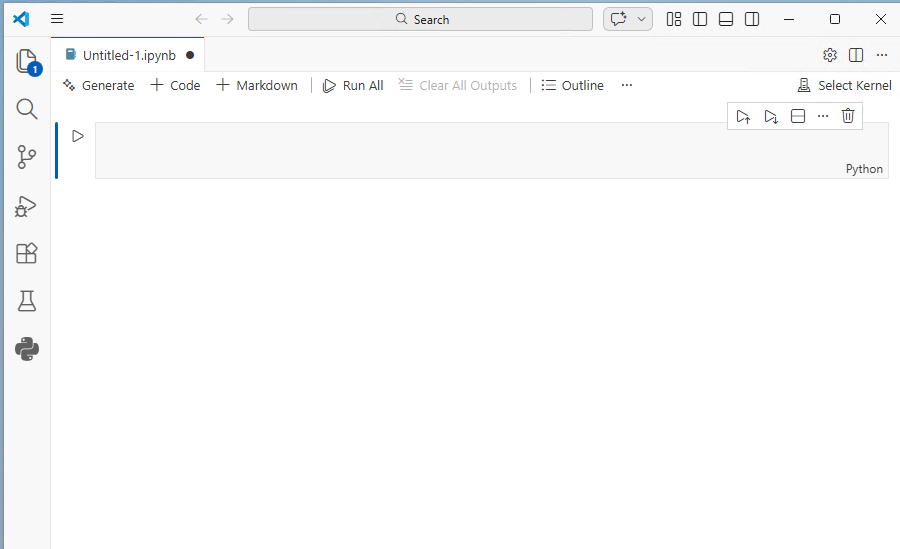The width and height of the screenshot is (900, 549).
Task: Click Generate in notebook toolbar
Action: [x=98, y=86]
